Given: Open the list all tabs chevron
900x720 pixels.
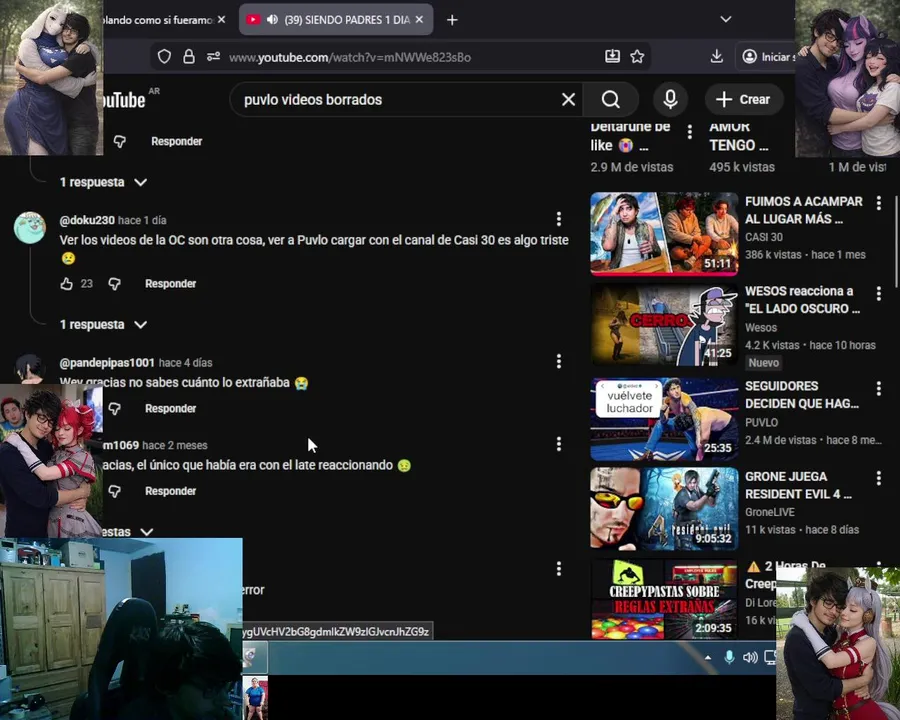Looking at the screenshot, I should (726, 19).
